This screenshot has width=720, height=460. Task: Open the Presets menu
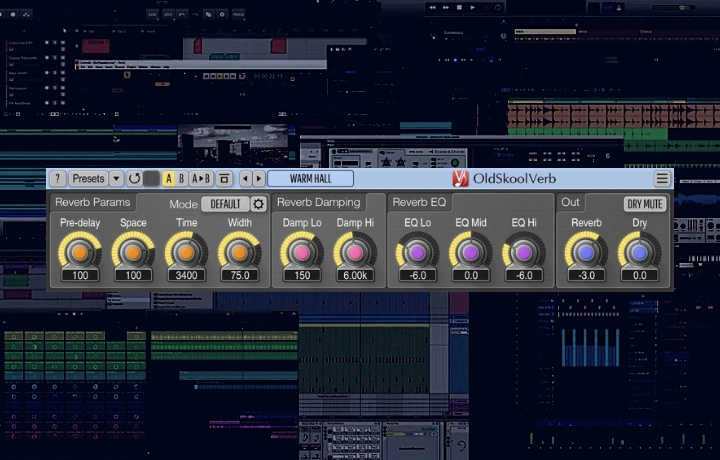pos(88,178)
